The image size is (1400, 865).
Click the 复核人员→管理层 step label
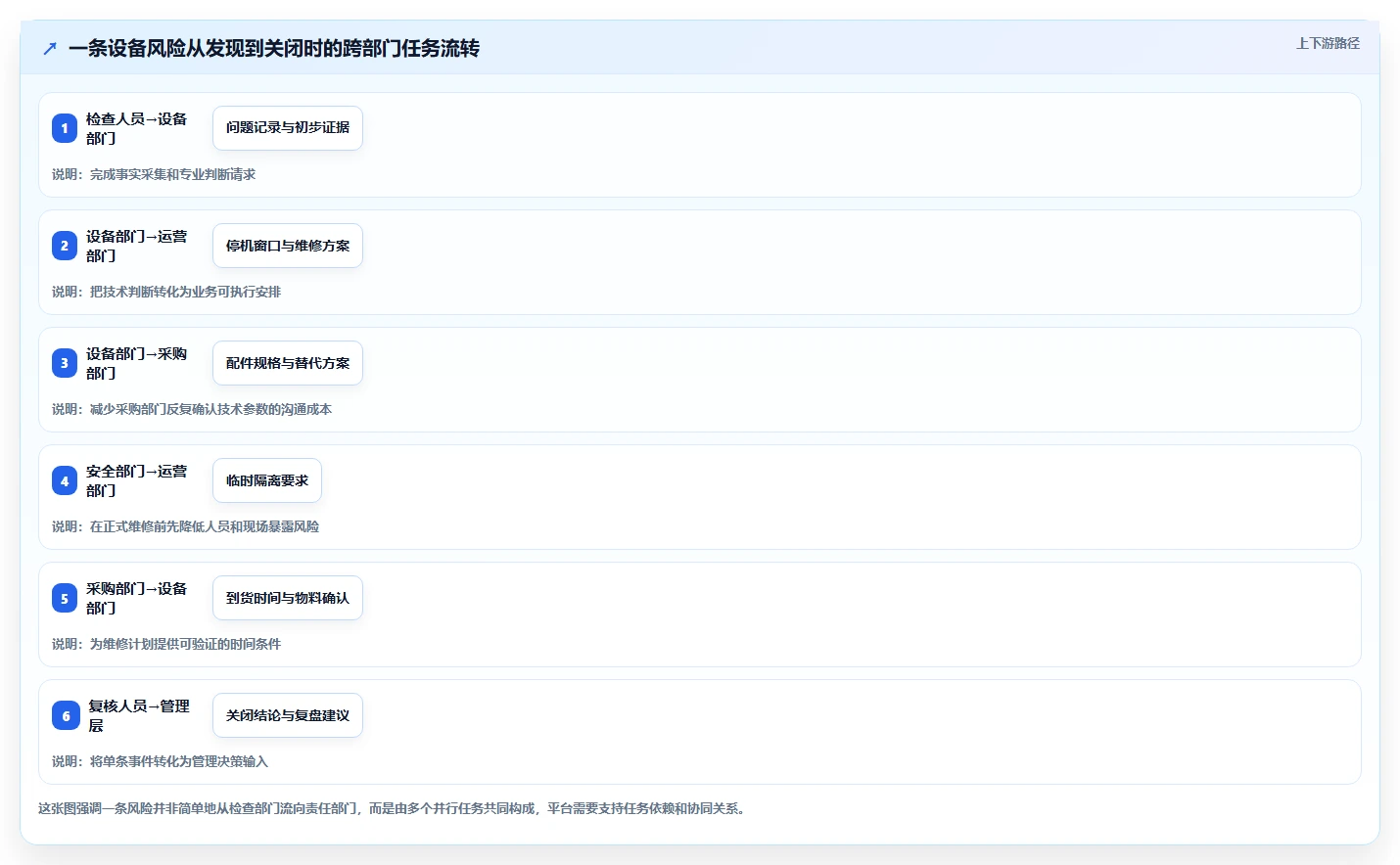click(139, 715)
